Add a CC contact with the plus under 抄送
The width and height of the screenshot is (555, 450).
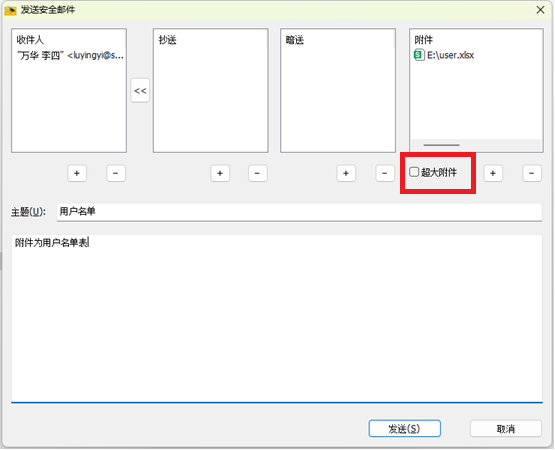tap(220, 173)
